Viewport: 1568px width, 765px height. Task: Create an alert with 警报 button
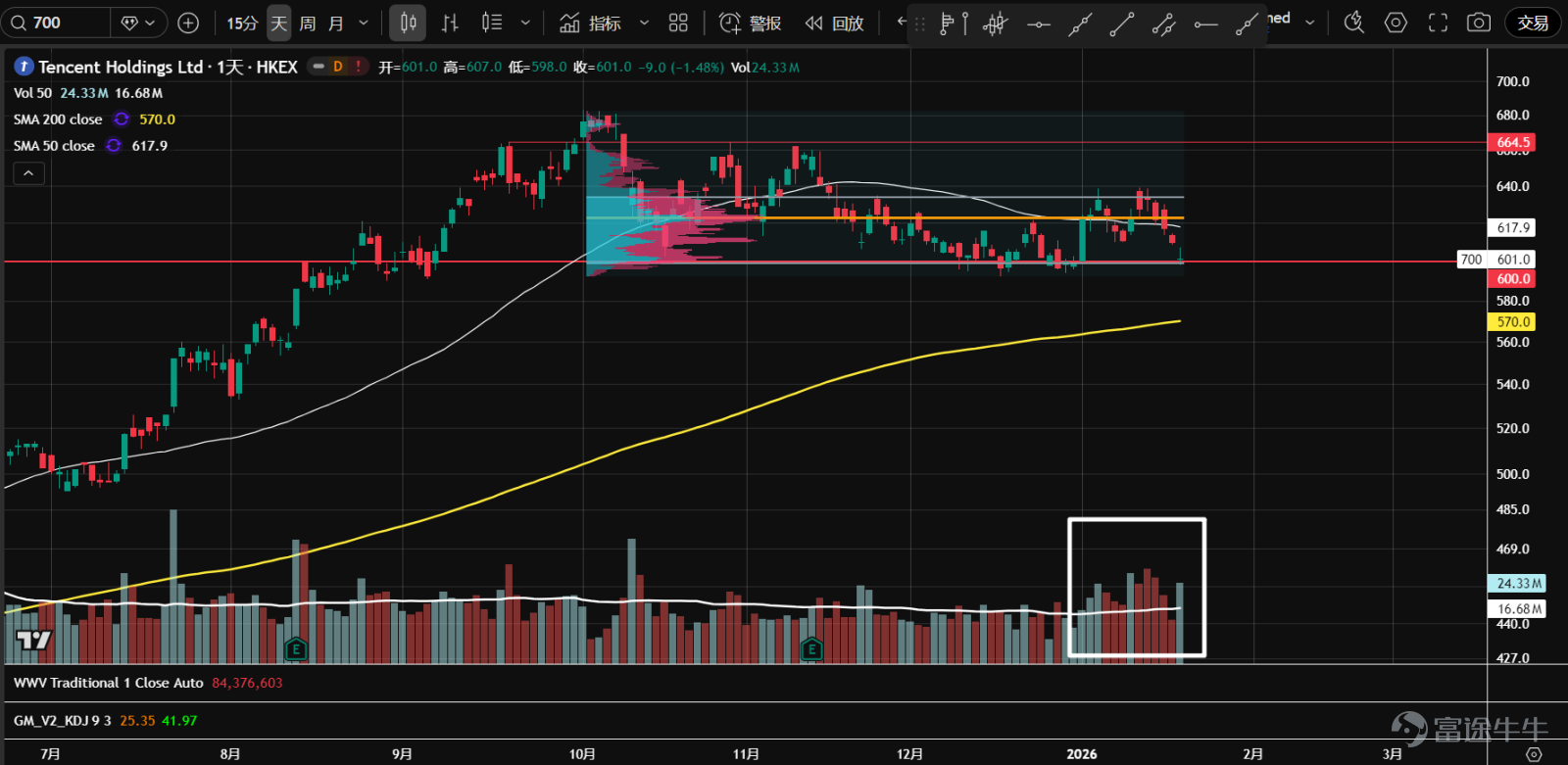click(x=751, y=23)
